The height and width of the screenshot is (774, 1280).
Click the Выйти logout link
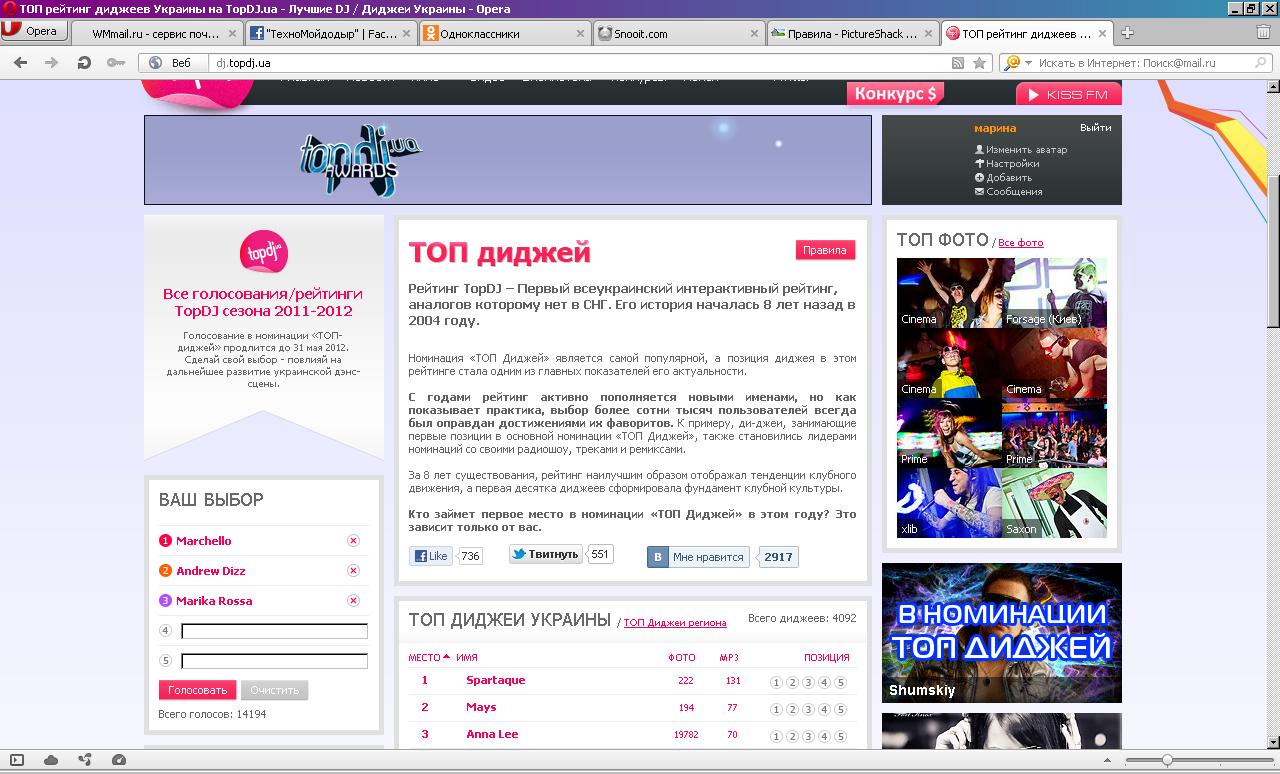point(1095,128)
